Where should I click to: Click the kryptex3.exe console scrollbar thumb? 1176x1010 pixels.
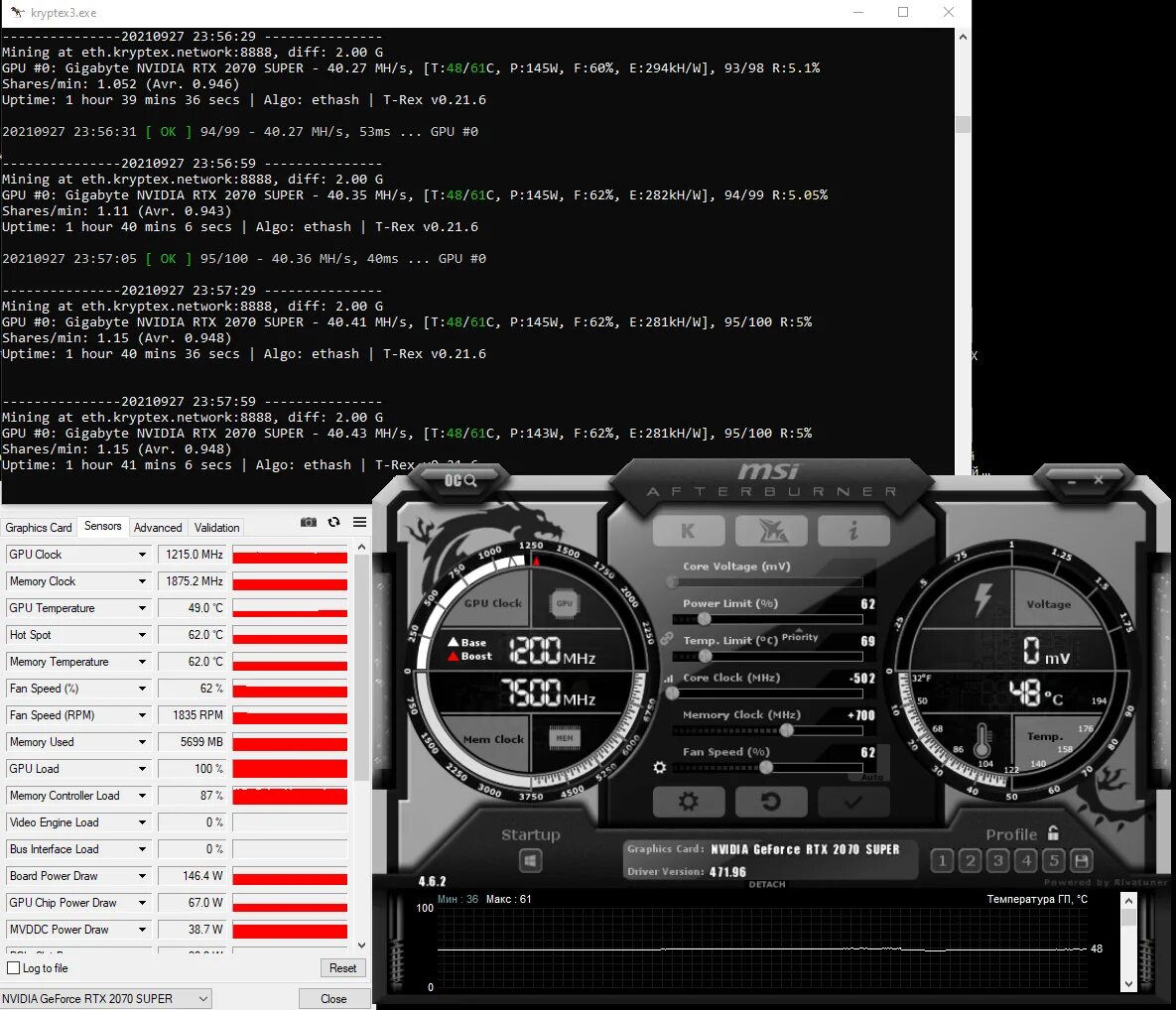[x=963, y=124]
